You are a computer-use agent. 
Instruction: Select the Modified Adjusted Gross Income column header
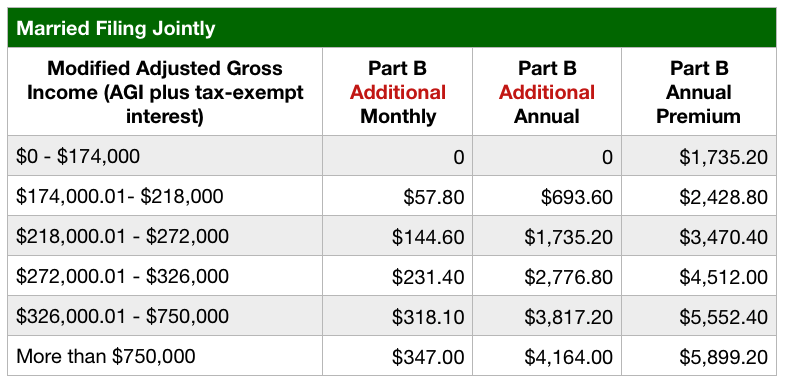click(x=165, y=92)
